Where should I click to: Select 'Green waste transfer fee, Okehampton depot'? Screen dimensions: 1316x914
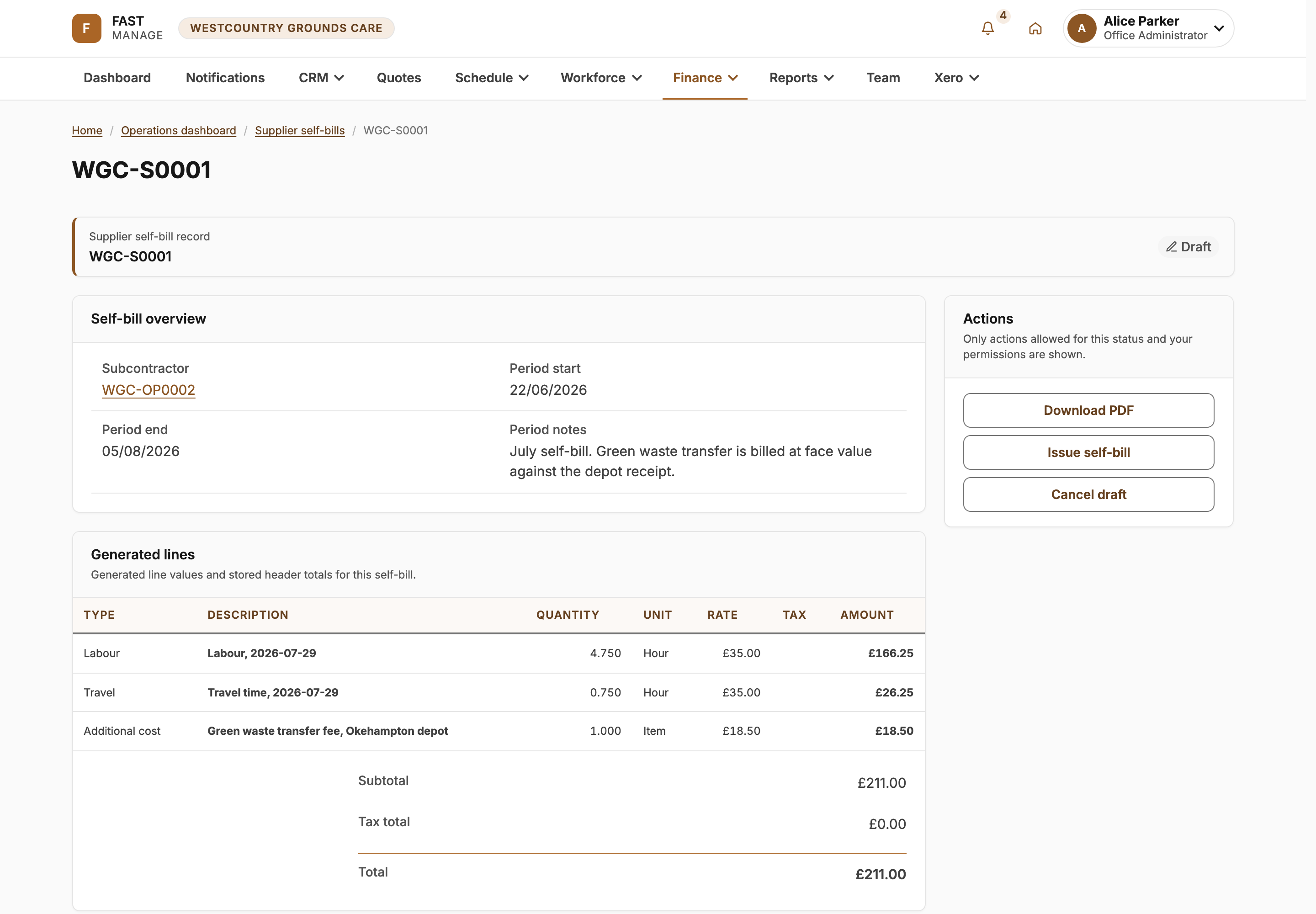328,731
